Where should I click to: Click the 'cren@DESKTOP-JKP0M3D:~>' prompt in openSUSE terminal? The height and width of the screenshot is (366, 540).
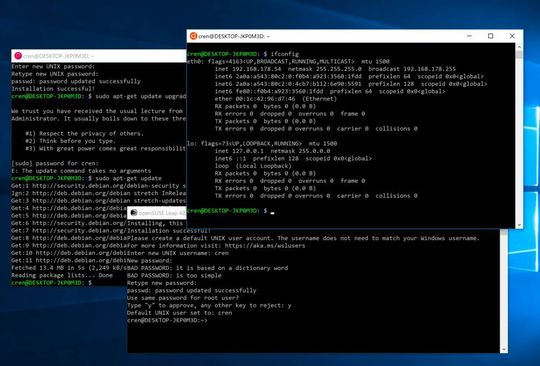click(167, 321)
